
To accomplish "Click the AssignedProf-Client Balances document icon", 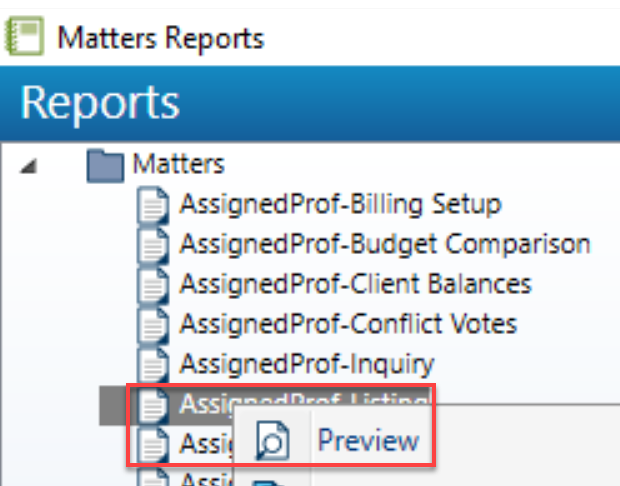I will tap(153, 285).
